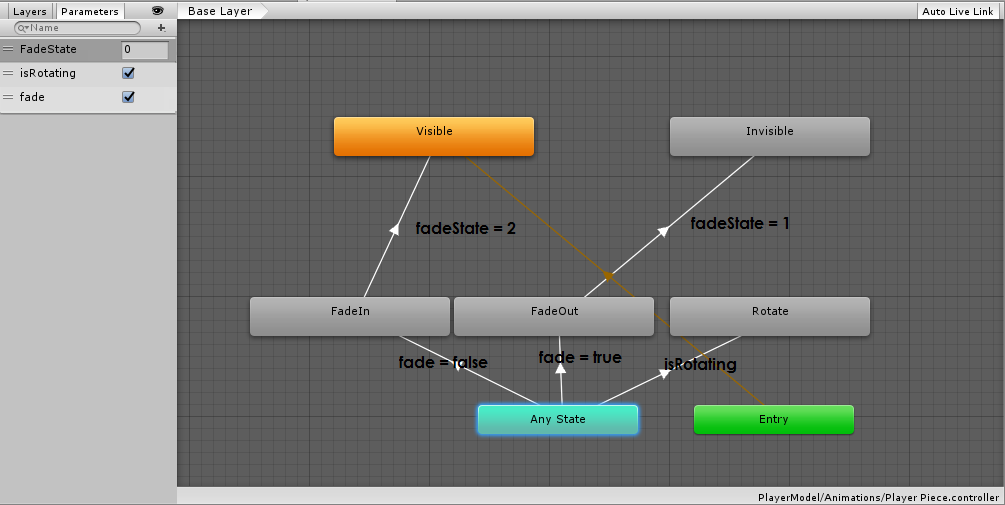This screenshot has height=505, width=1005.
Task: Select the FadeState parameter row
Action: [88, 49]
